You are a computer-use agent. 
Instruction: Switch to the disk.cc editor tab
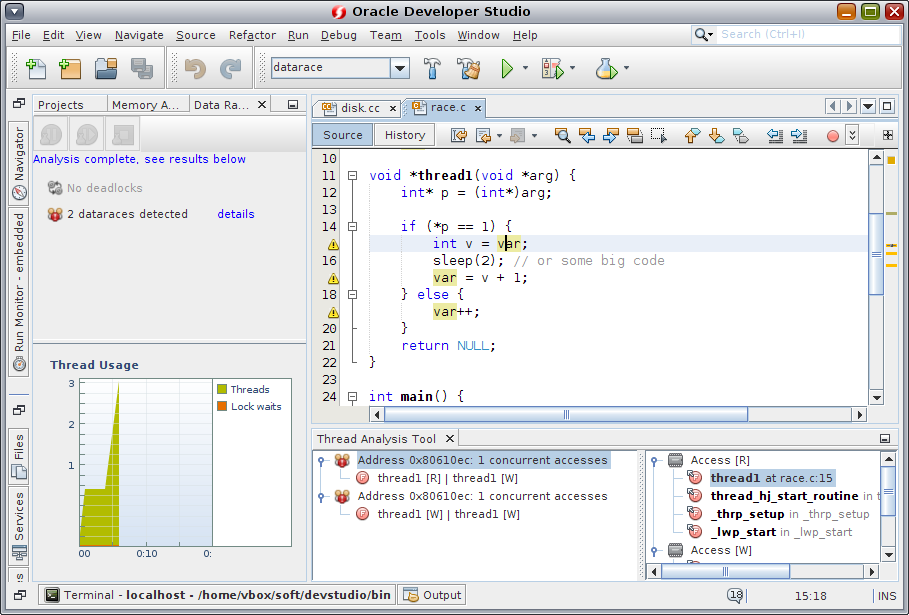click(x=359, y=107)
